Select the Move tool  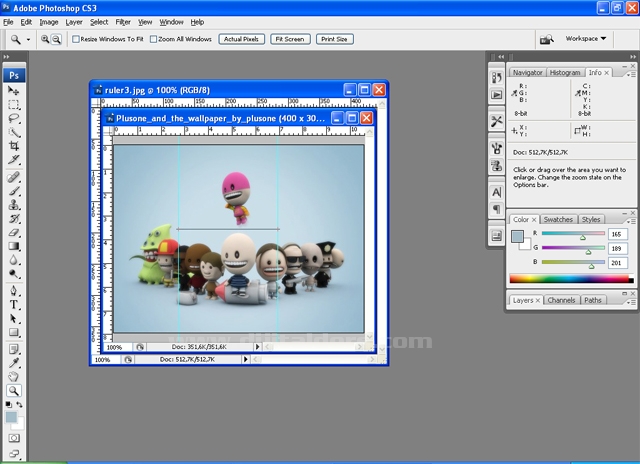coord(13,91)
